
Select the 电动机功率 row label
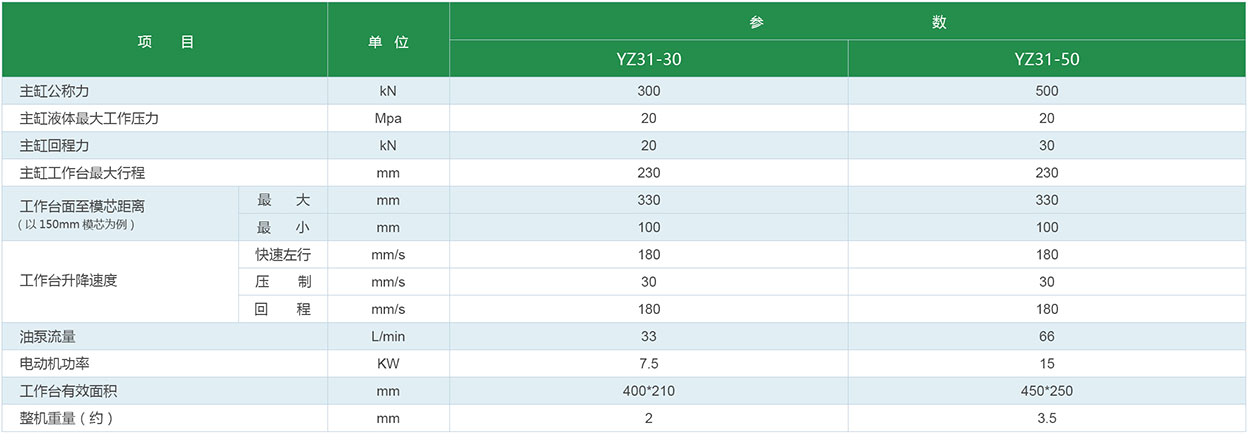56,363
